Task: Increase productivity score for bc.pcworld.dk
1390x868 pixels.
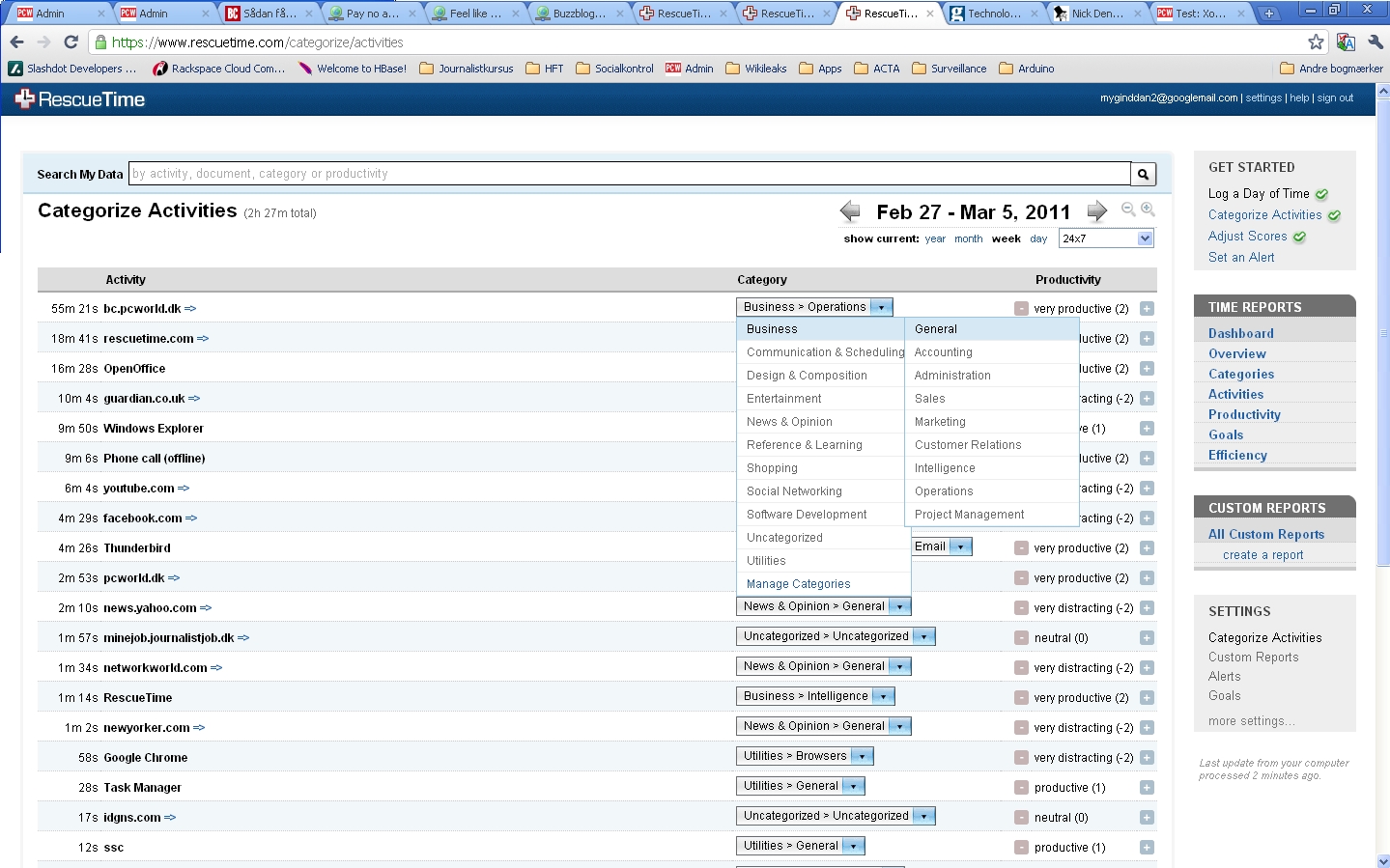Action: [x=1147, y=309]
